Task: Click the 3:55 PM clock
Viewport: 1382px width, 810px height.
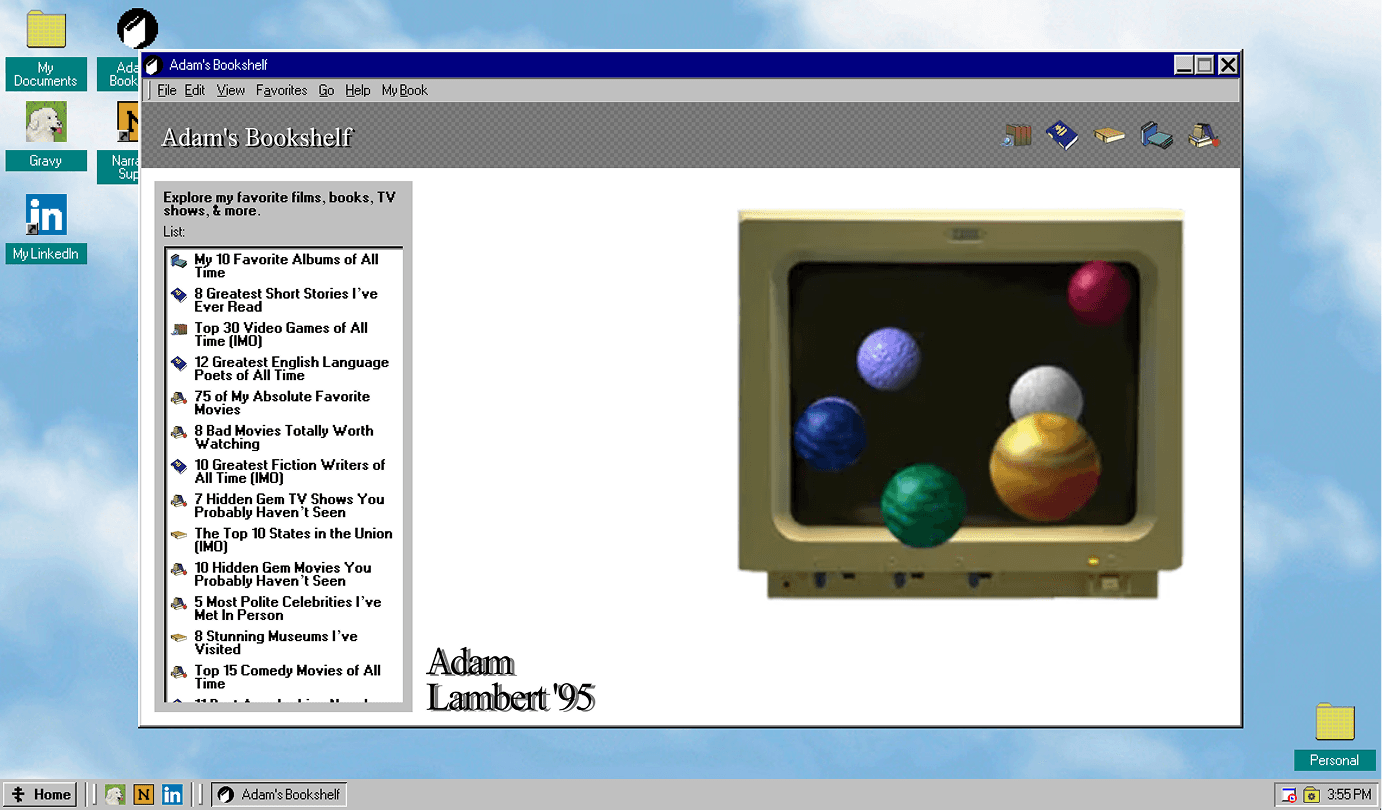Action: click(1349, 795)
